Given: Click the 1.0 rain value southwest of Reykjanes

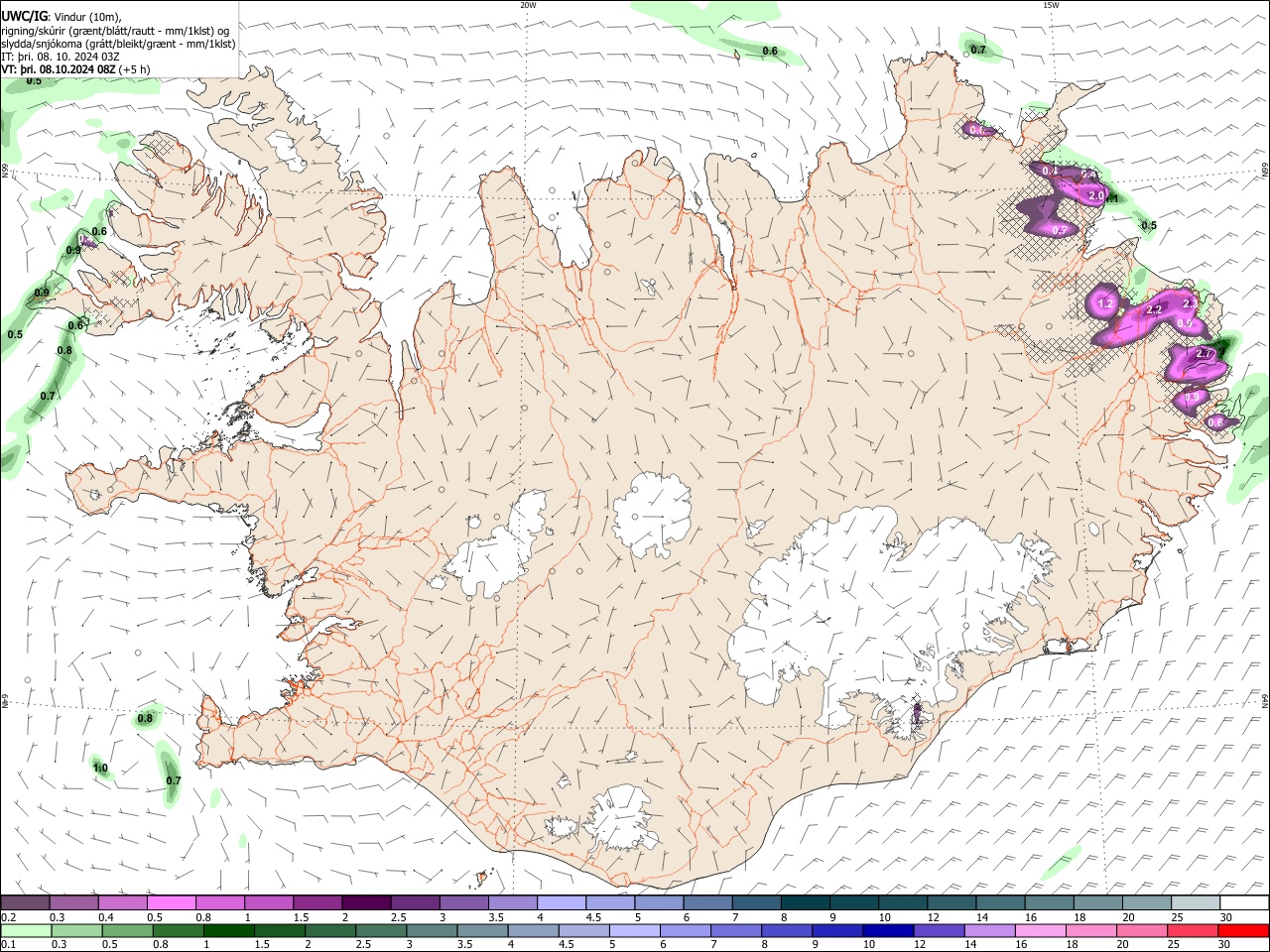Looking at the screenshot, I should point(100,768).
